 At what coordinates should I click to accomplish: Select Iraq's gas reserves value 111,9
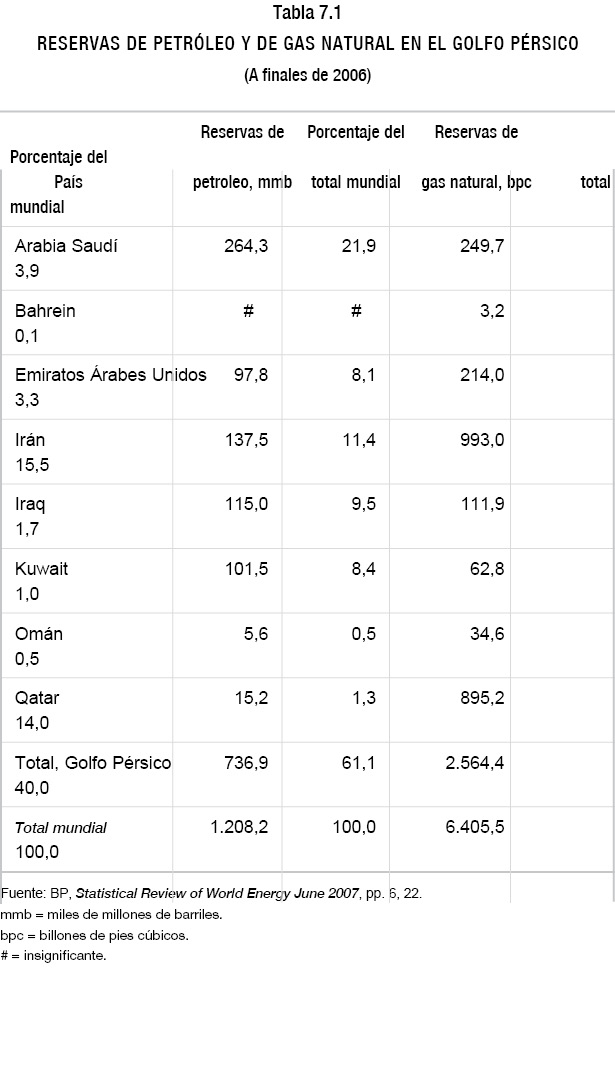[482, 504]
